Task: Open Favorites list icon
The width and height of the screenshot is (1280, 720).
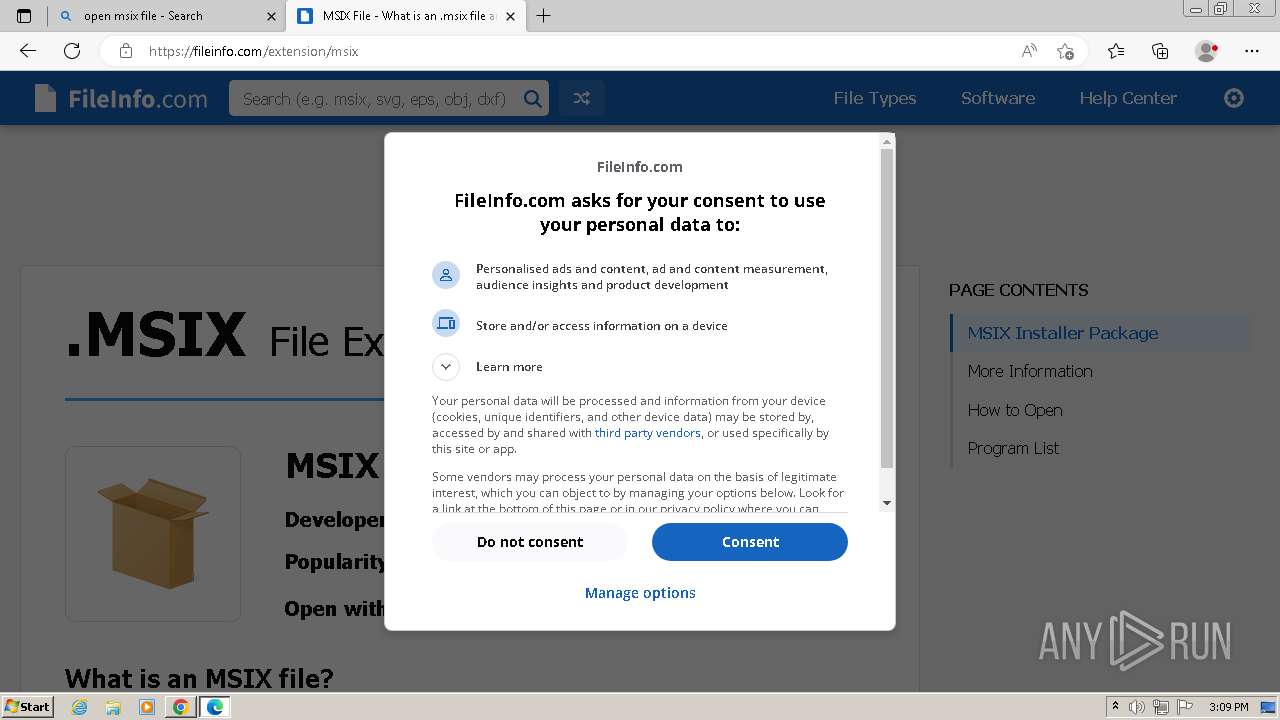Action: coord(1116,51)
